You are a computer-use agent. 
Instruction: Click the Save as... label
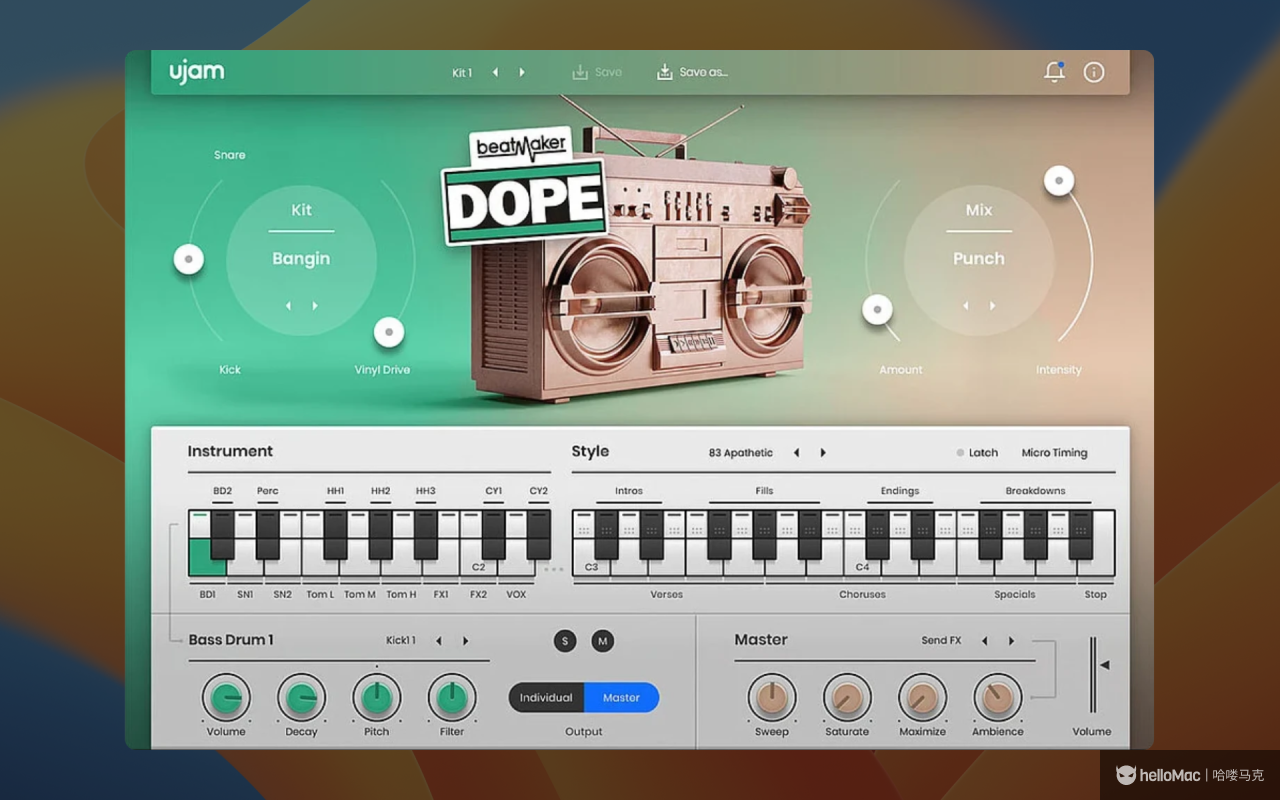pos(703,72)
